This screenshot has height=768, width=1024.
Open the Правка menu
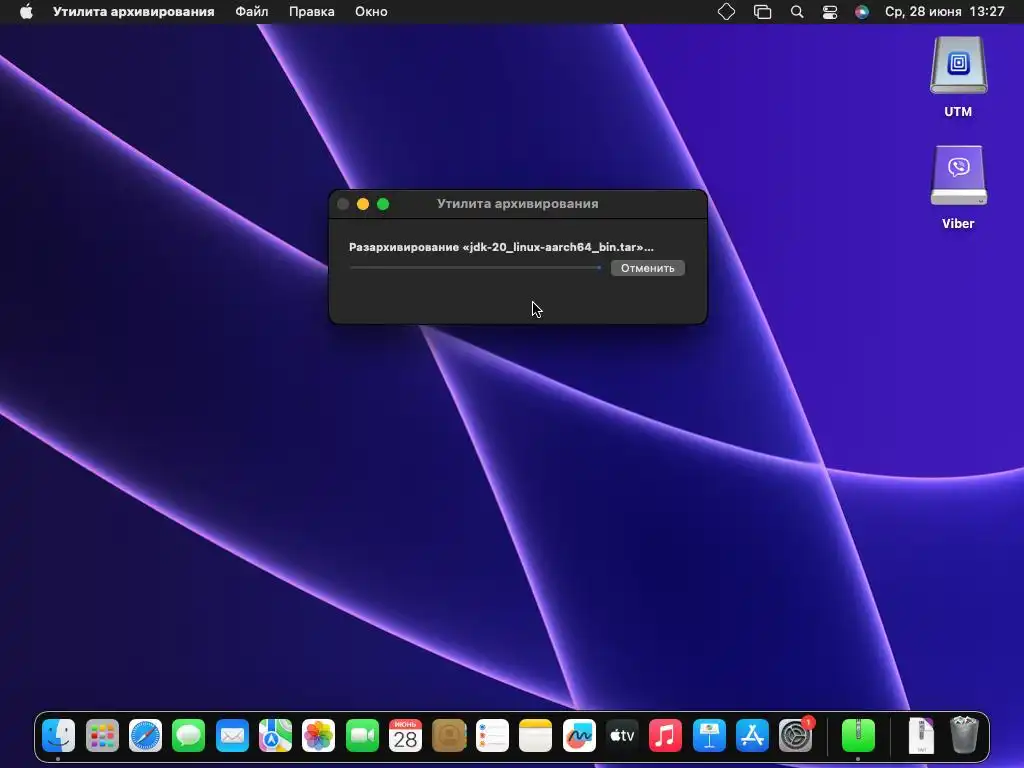(312, 12)
